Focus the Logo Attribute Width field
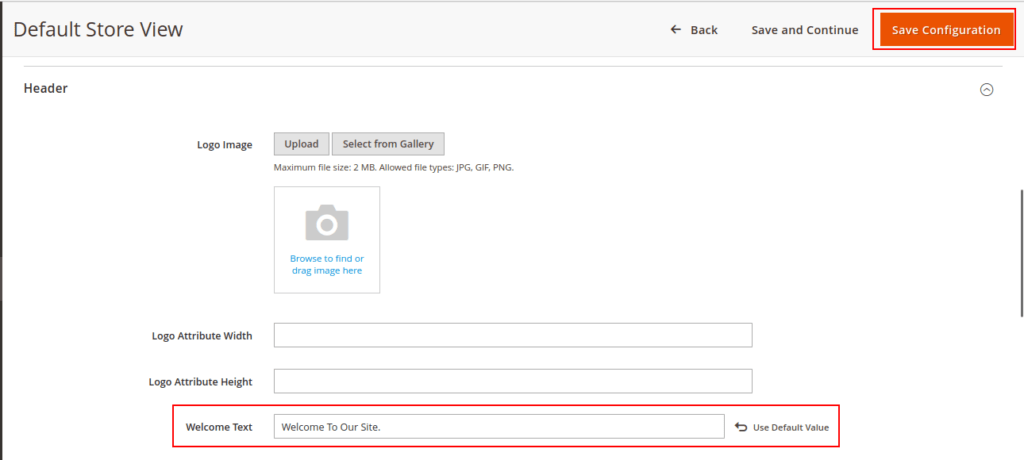This screenshot has width=1024, height=460. pyautogui.click(x=512, y=335)
